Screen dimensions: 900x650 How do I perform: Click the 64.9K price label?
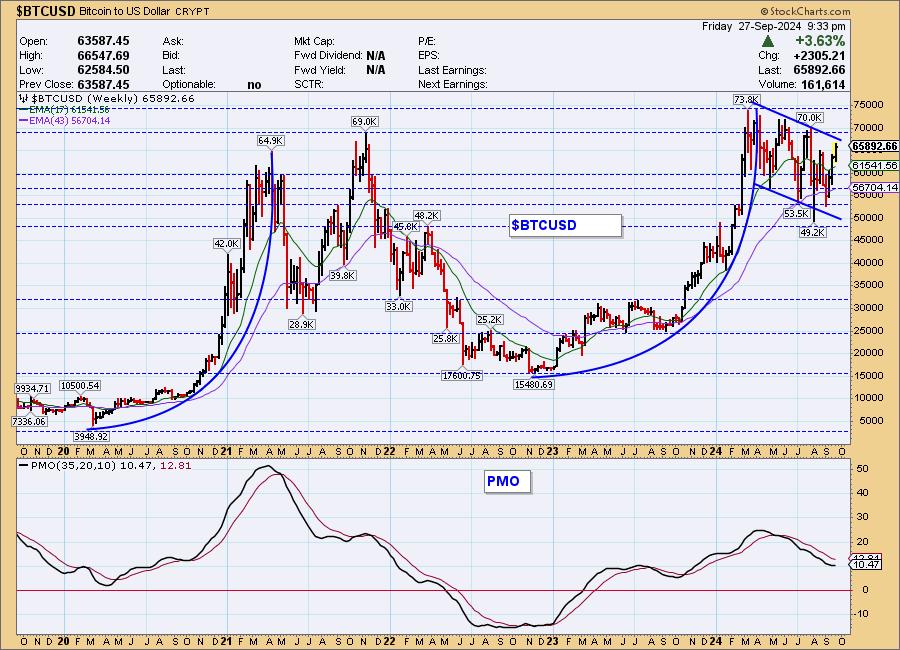[271, 141]
